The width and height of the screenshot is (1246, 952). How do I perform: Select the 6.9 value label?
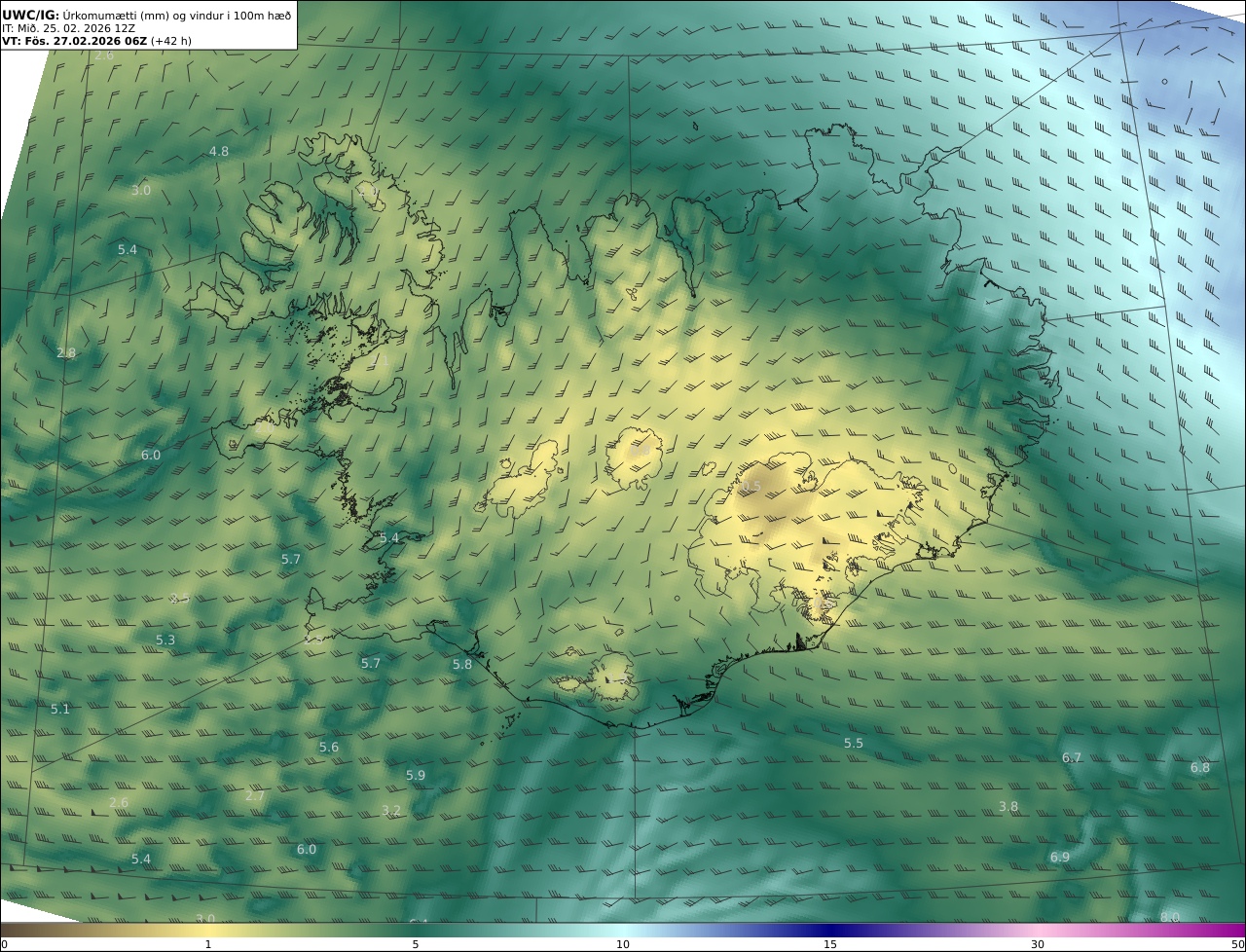tap(1060, 857)
